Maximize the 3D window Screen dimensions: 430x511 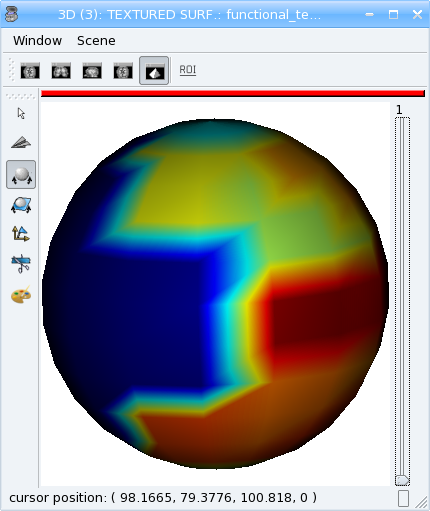tap(394, 14)
